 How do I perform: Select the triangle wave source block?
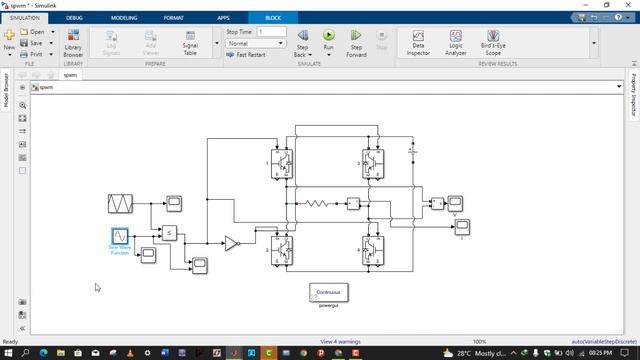(x=120, y=204)
